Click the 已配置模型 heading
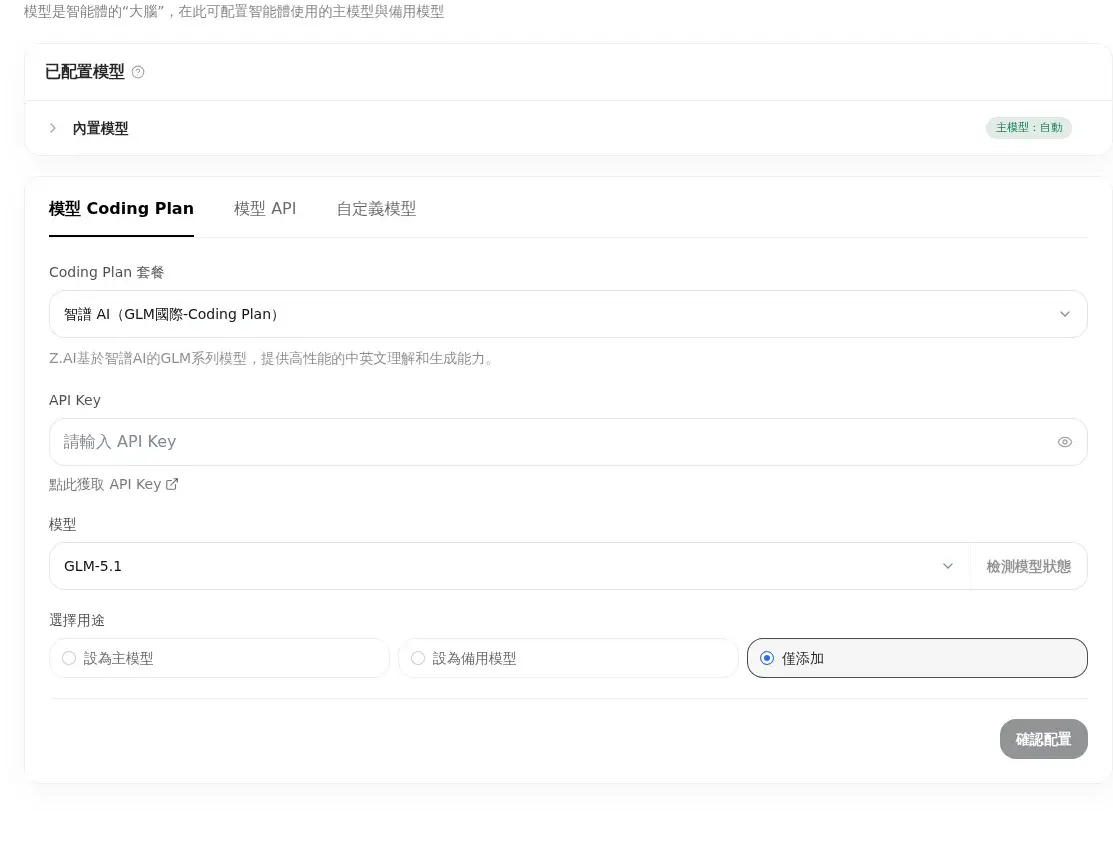 click(84, 72)
